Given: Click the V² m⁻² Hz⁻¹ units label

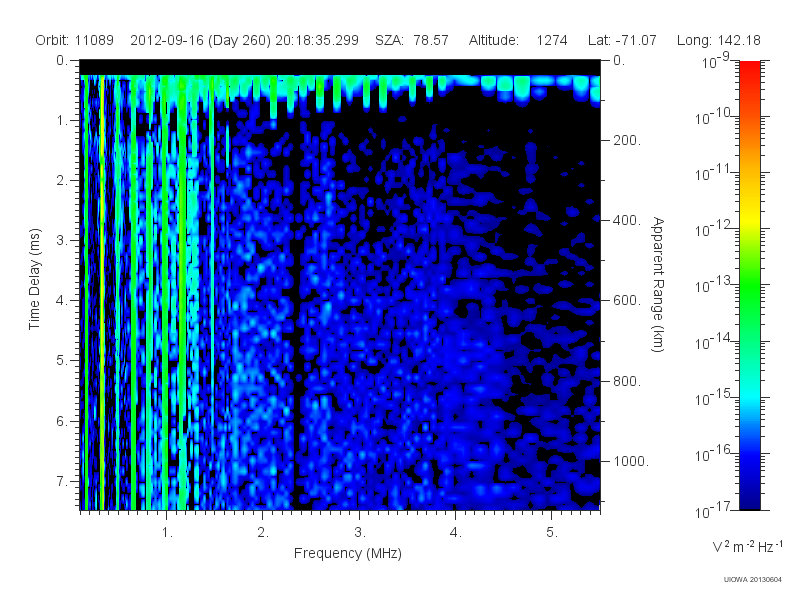Looking at the screenshot, I should coord(747,546).
